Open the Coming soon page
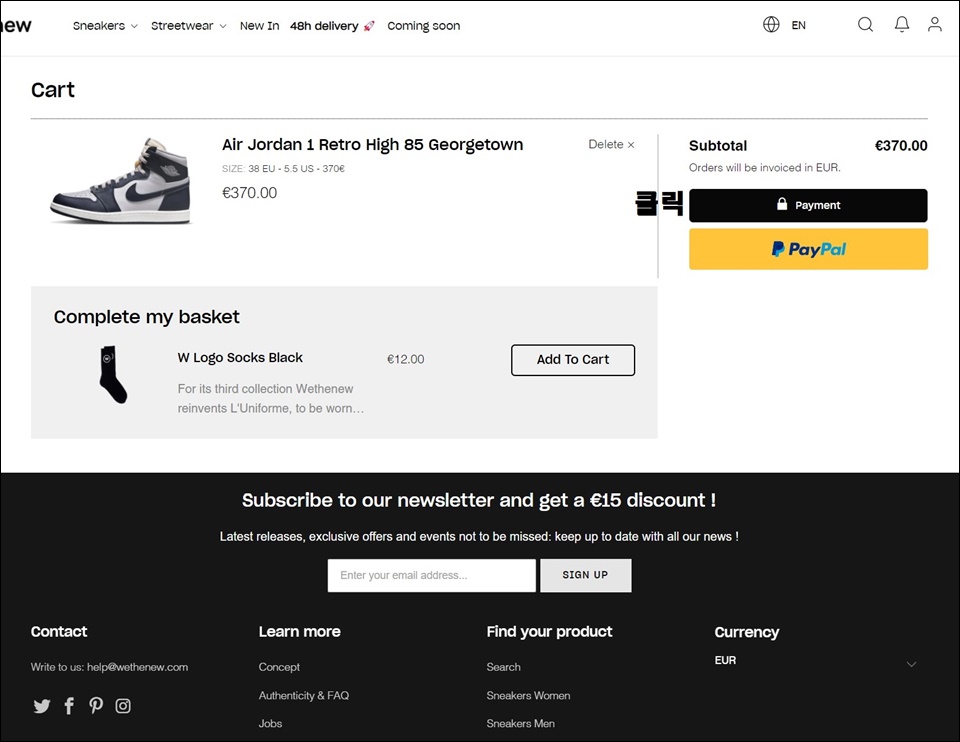The width and height of the screenshot is (960, 742). pyautogui.click(x=424, y=26)
